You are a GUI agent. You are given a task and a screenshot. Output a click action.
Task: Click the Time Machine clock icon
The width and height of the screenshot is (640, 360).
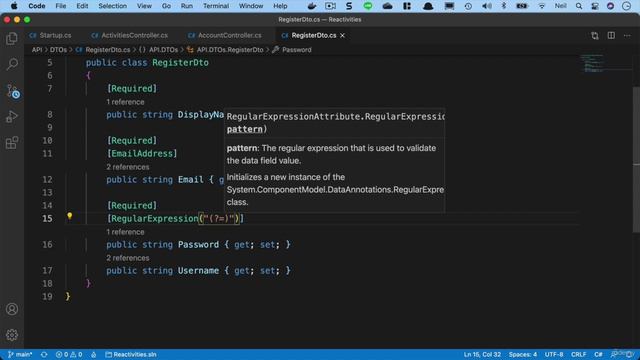(468, 6)
